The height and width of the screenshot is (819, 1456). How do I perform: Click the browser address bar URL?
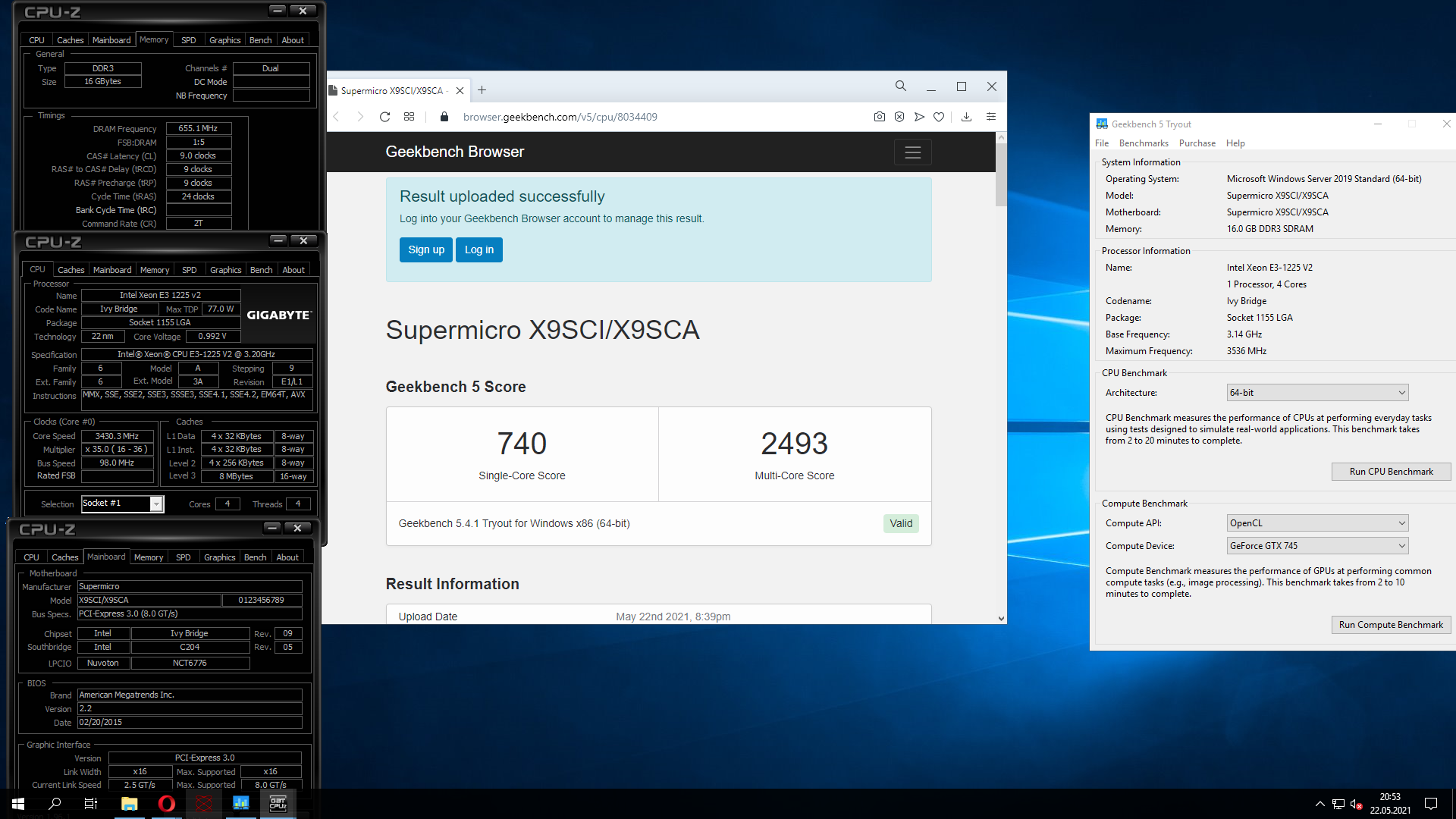pos(560,117)
